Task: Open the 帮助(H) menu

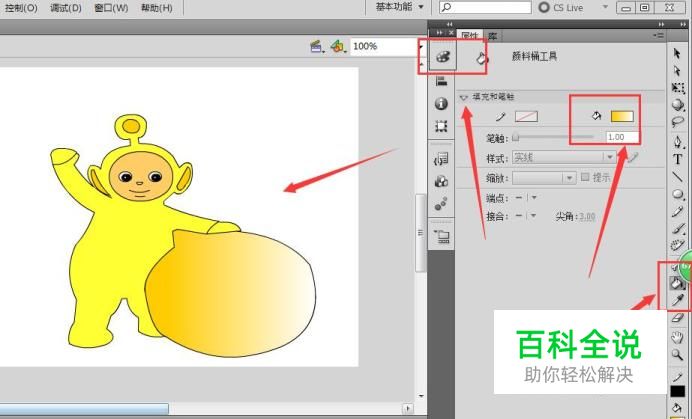Action: pos(156,8)
